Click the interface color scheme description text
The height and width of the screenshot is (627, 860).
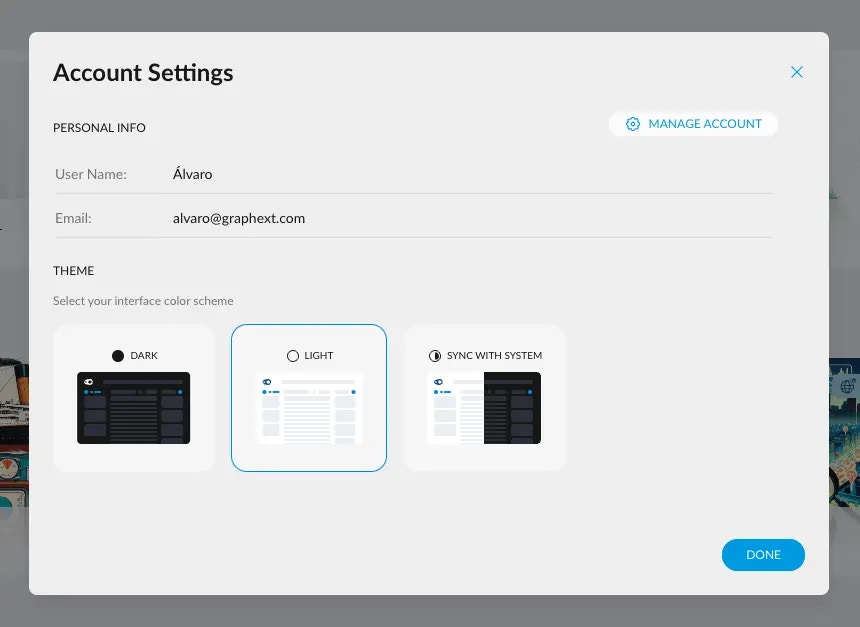click(x=144, y=300)
